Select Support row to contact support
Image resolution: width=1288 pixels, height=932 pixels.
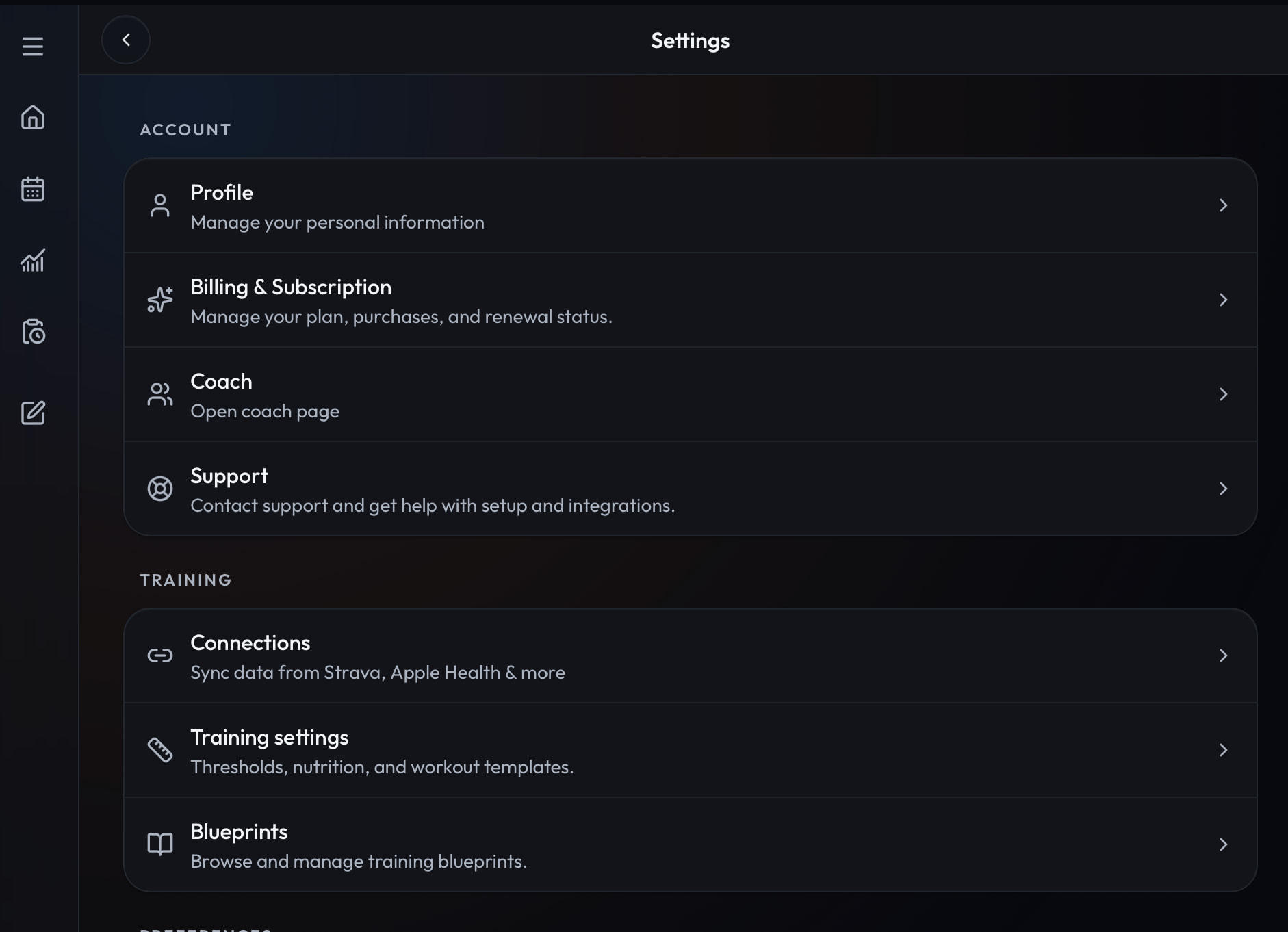pos(690,489)
